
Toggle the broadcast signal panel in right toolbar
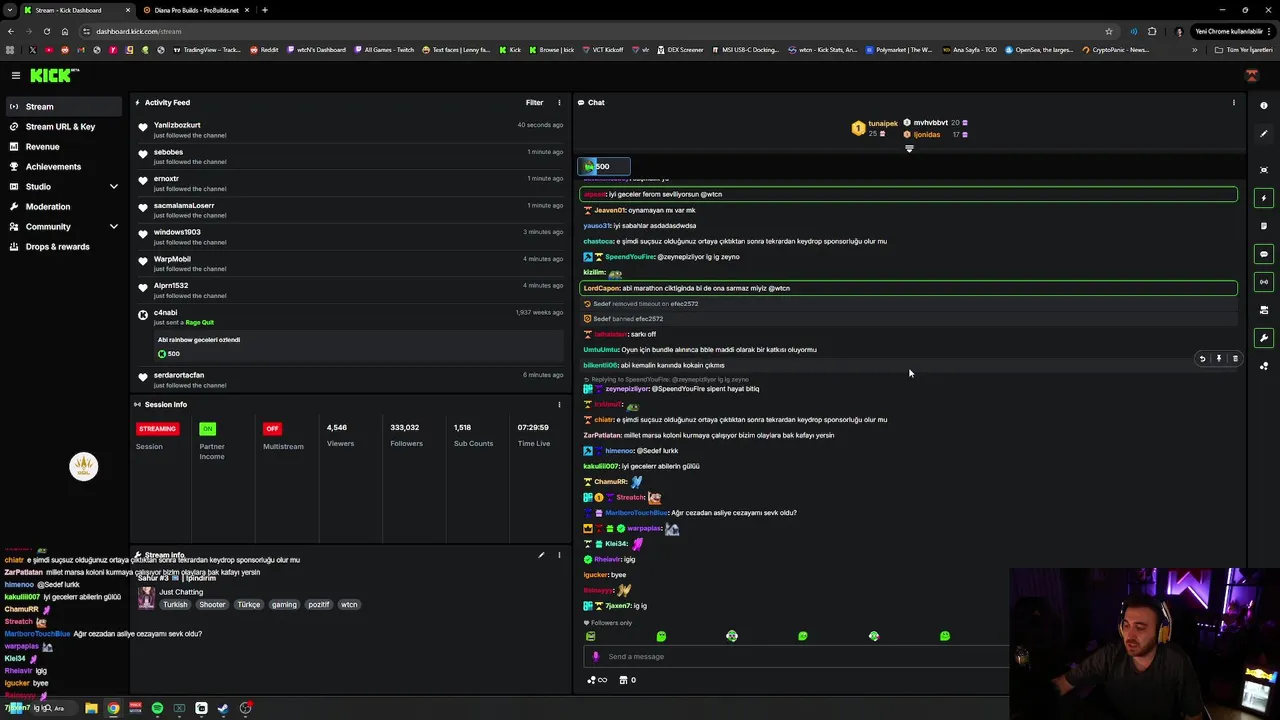tap(1264, 282)
